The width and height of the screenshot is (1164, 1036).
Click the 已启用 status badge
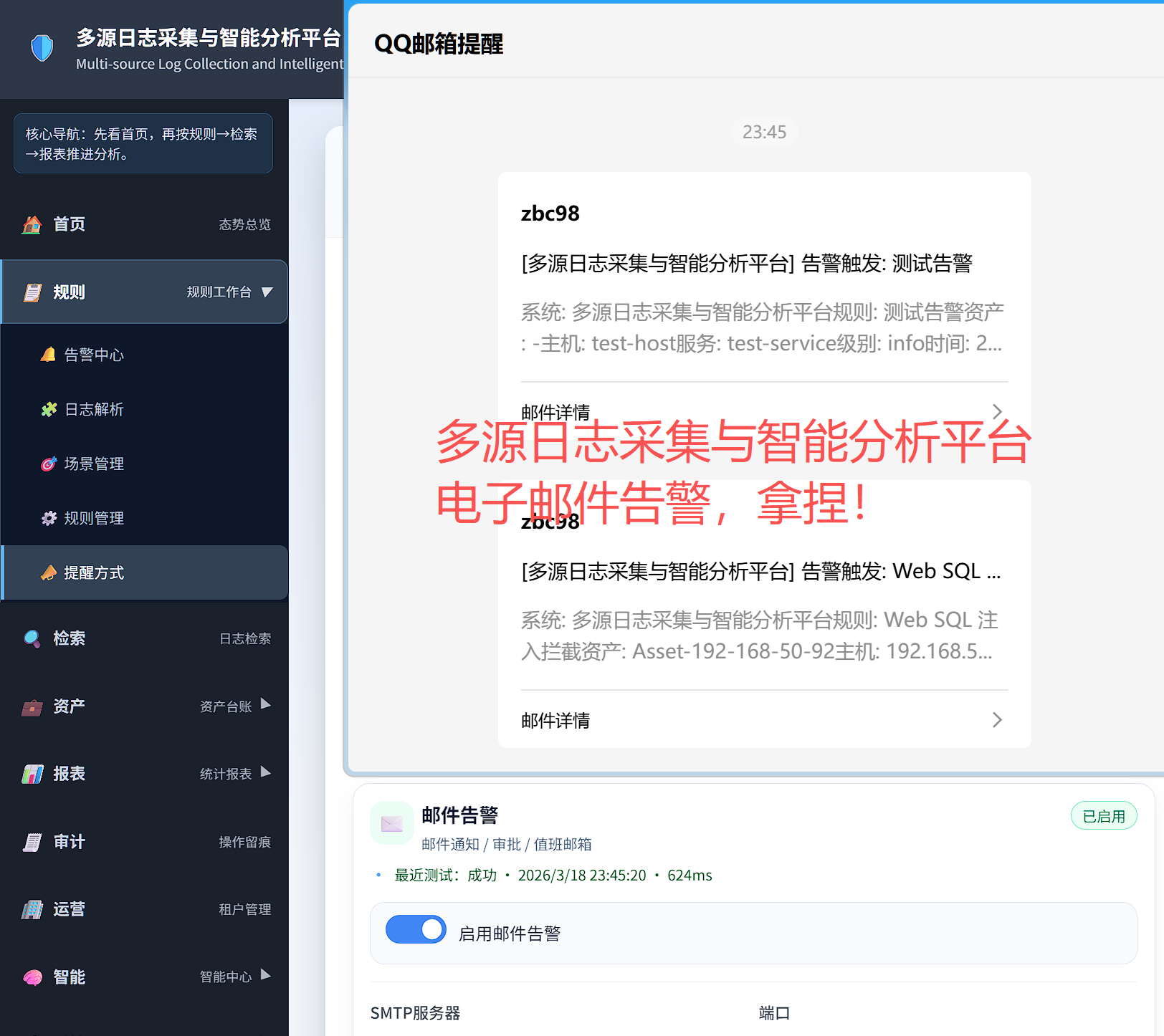1103,816
